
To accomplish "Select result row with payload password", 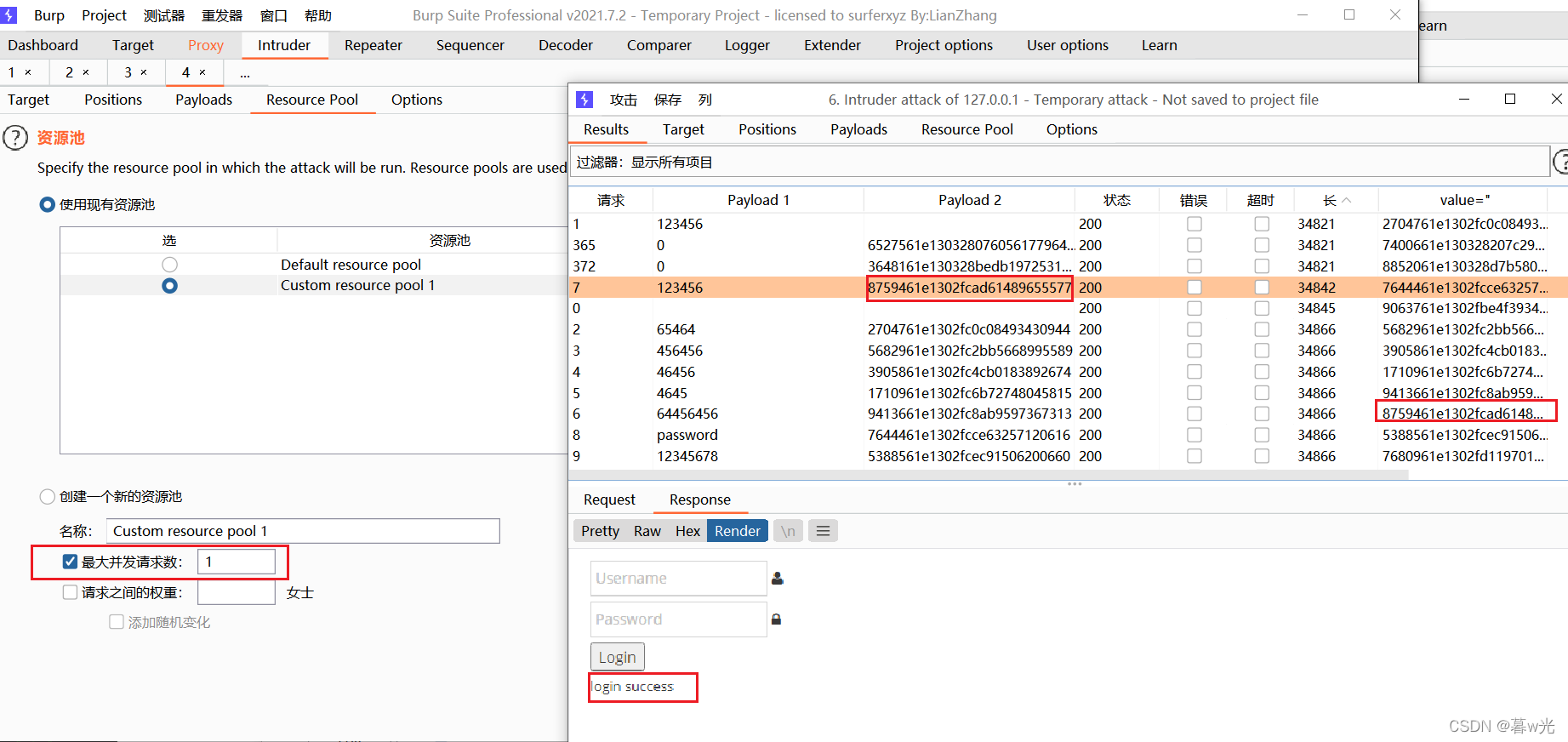I will (x=1068, y=435).
